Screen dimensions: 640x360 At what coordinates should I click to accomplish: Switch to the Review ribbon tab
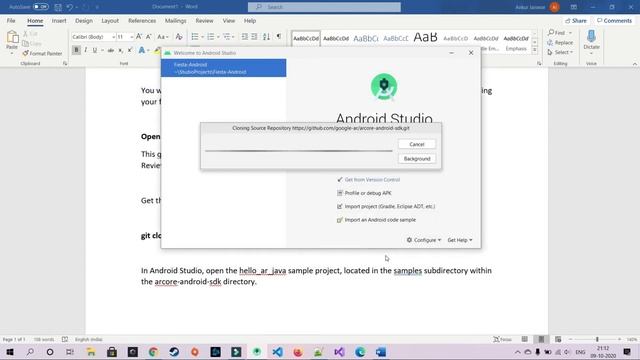pos(204,21)
